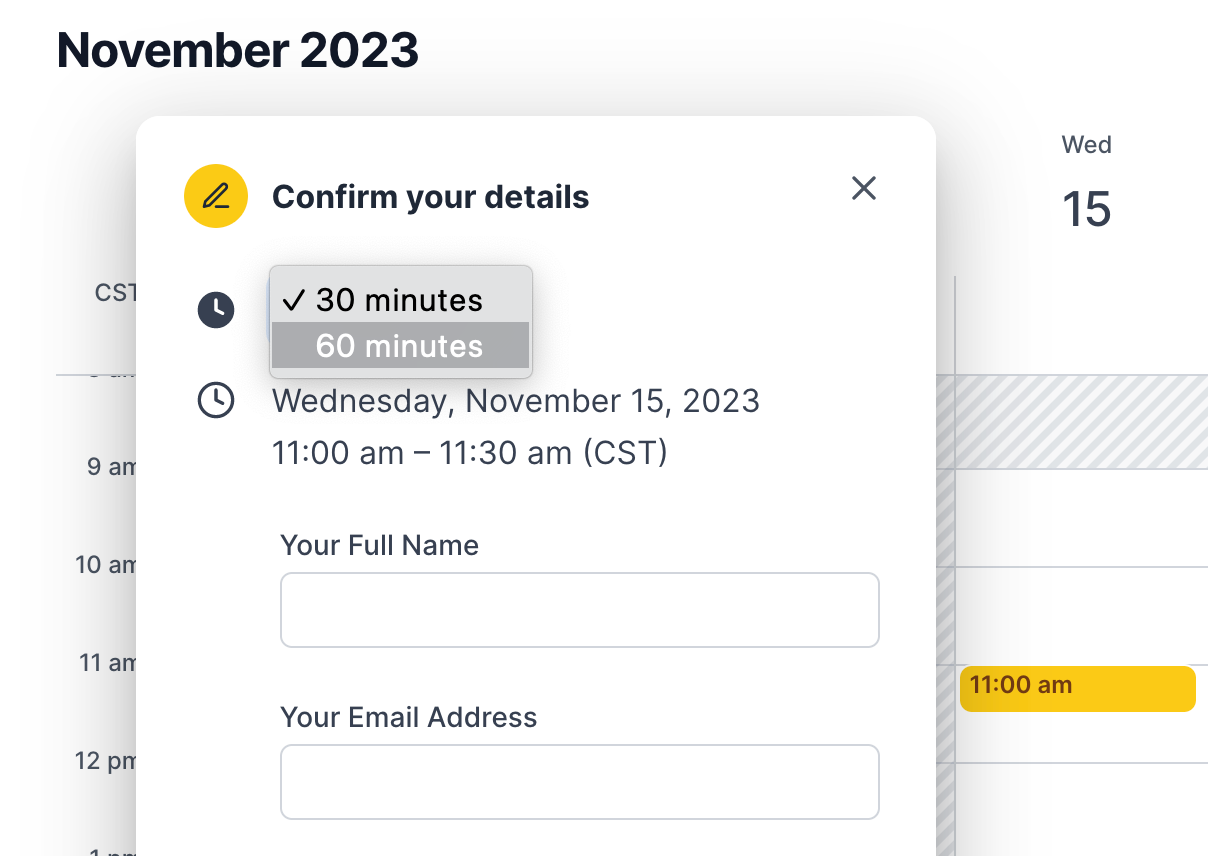Choose the 60 minutes duration option

click(399, 346)
